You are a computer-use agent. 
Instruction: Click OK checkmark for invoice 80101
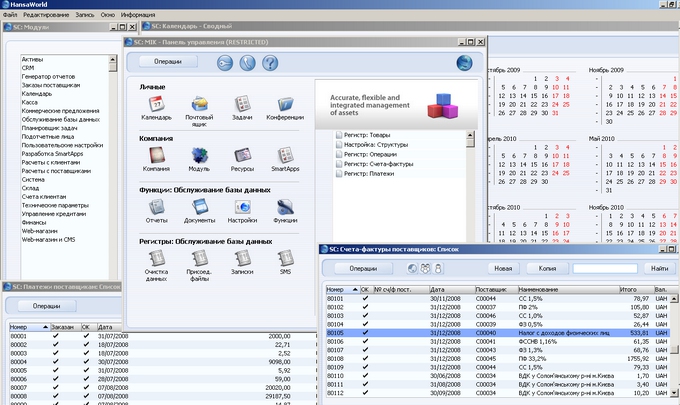pyautogui.click(x=365, y=298)
